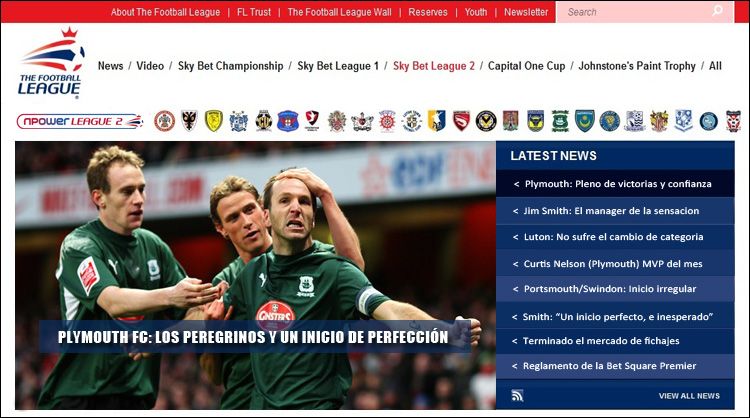Screen dimensions: 750x418
Task: Open the Wycombe Wanderers round crest
Action: (708, 121)
